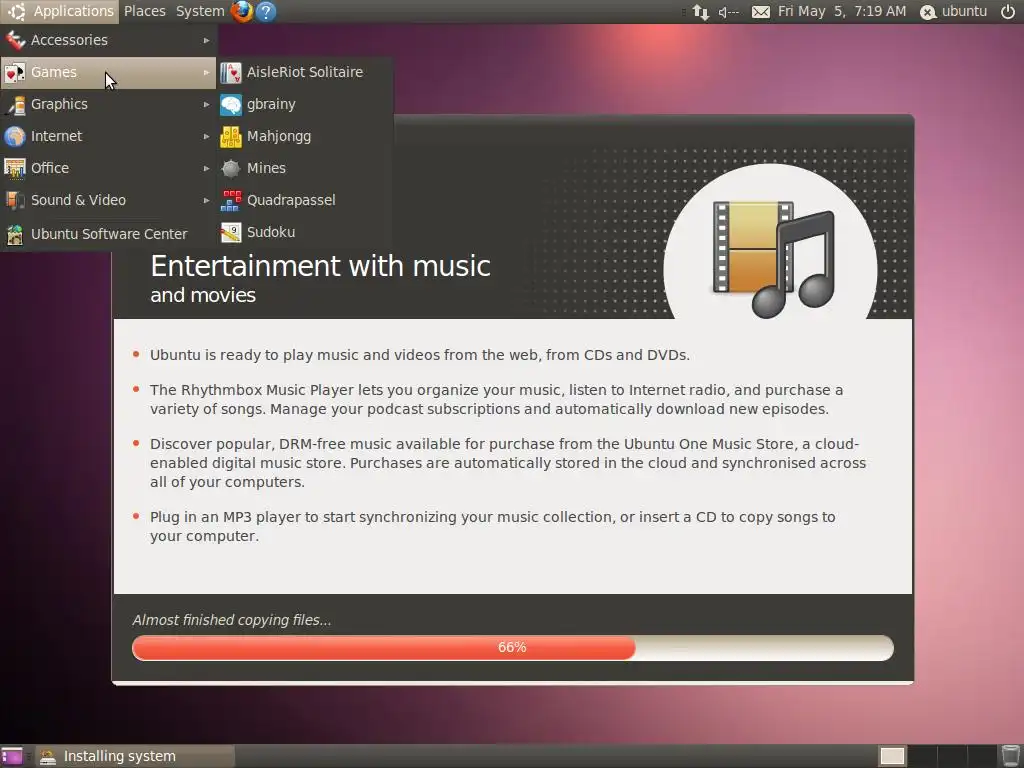1024x768 pixels.
Task: Click the AisleRiot Solitaire icon
Action: [231, 72]
